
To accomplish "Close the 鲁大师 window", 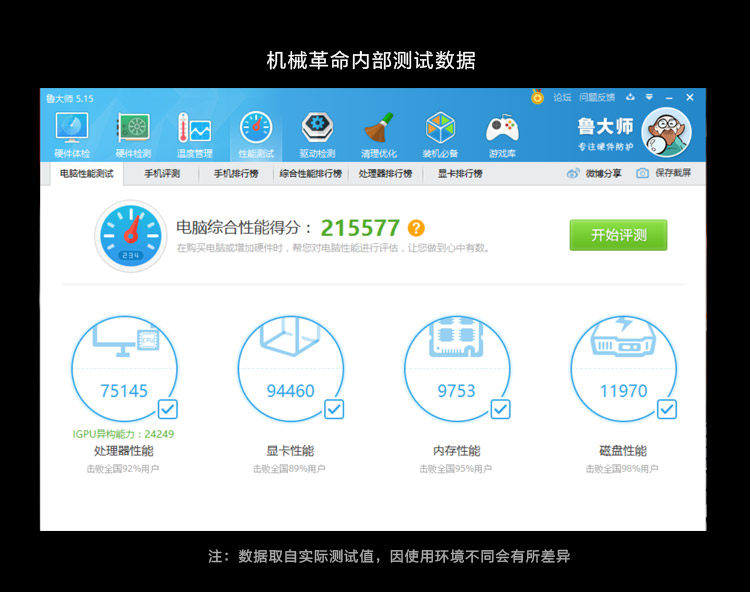I will click(690, 98).
